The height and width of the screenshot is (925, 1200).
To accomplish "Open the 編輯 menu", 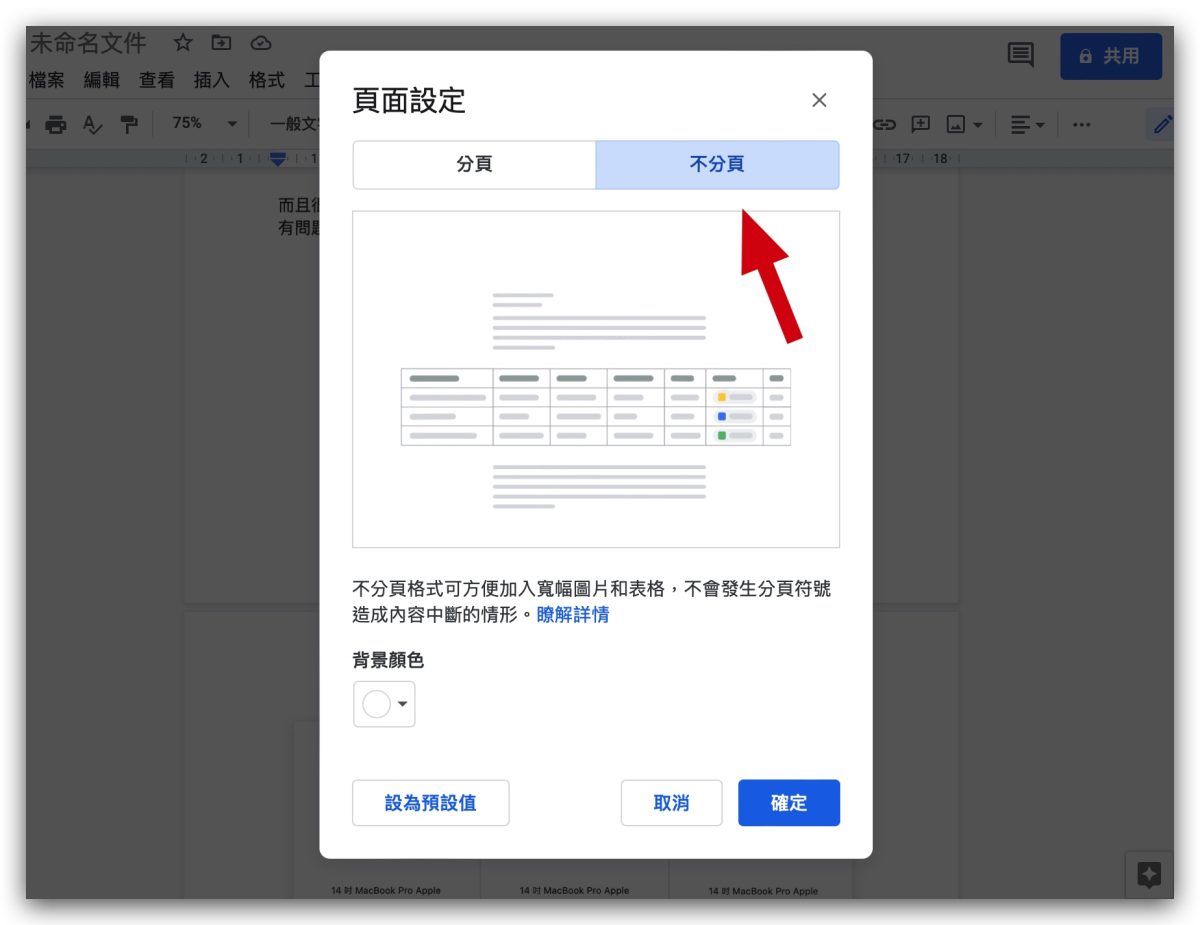I will click(x=101, y=80).
